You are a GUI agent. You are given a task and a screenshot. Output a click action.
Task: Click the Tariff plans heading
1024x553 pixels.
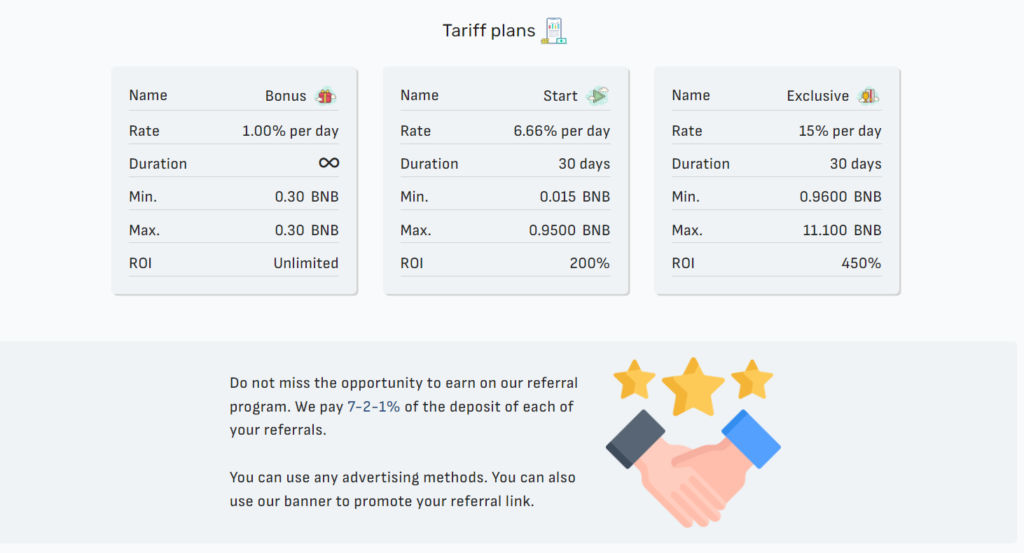coord(488,31)
